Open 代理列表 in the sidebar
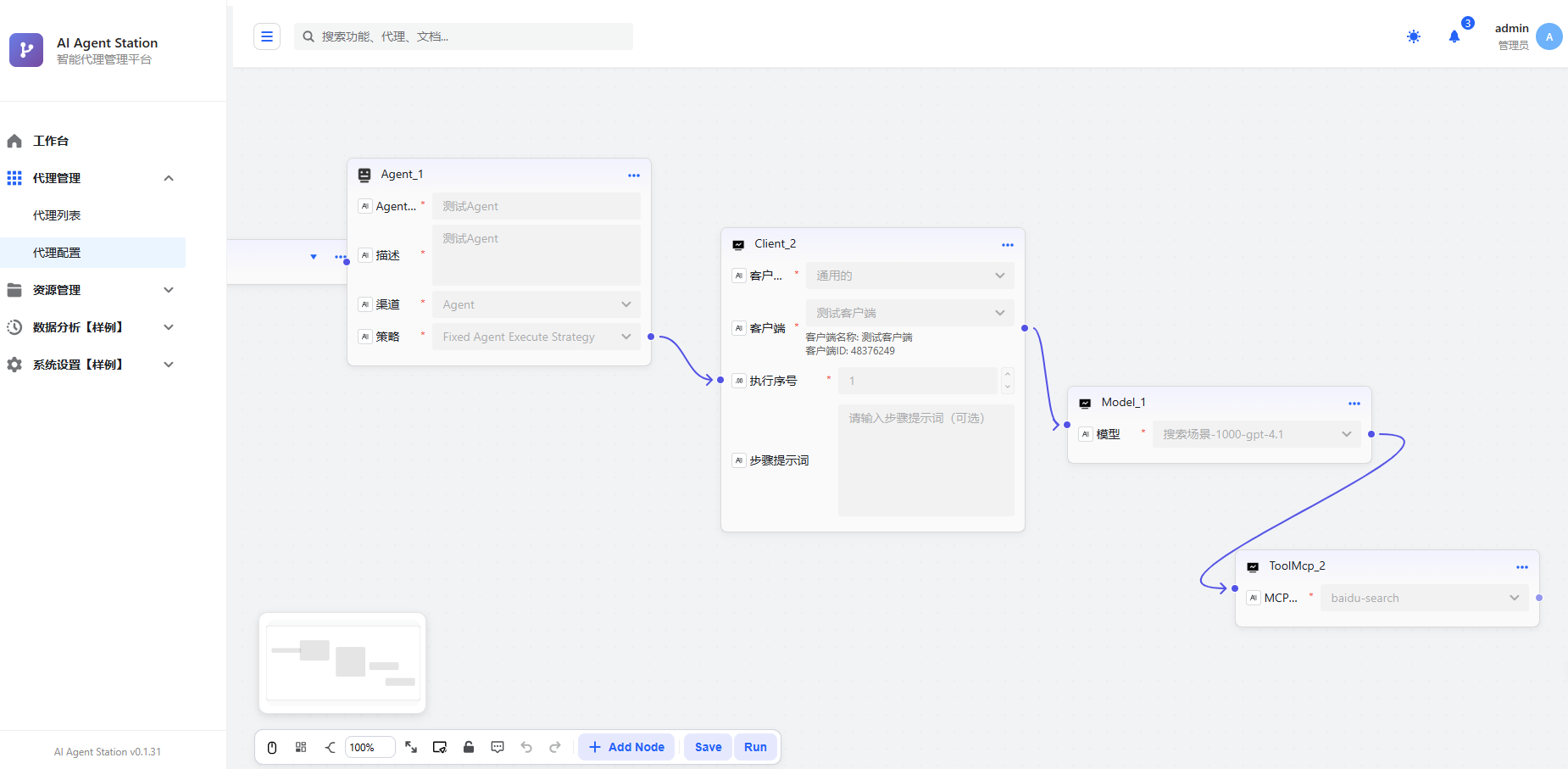 click(x=57, y=215)
